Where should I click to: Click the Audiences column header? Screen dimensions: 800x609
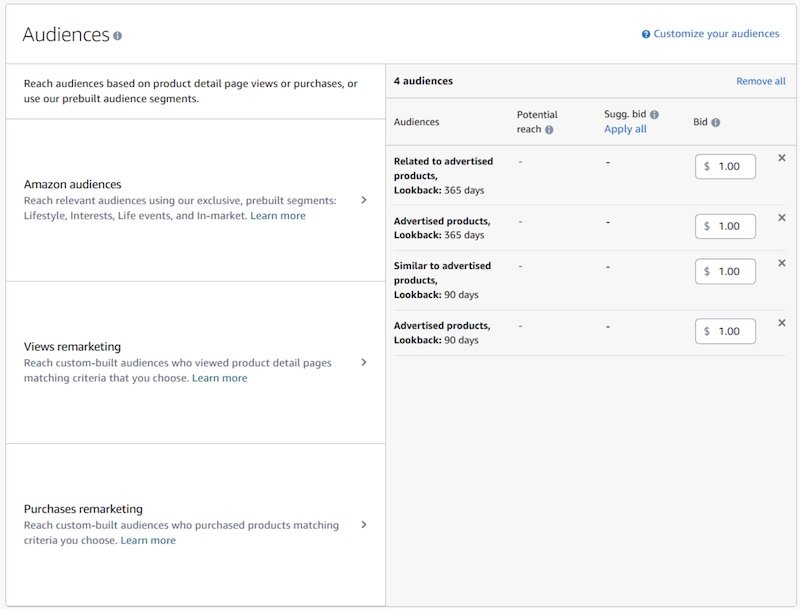point(416,122)
